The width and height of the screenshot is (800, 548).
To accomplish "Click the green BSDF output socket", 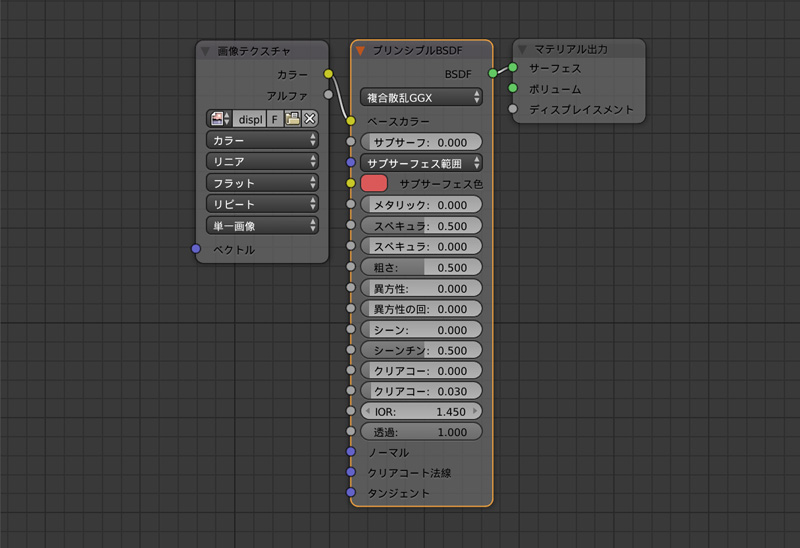I will click(493, 73).
